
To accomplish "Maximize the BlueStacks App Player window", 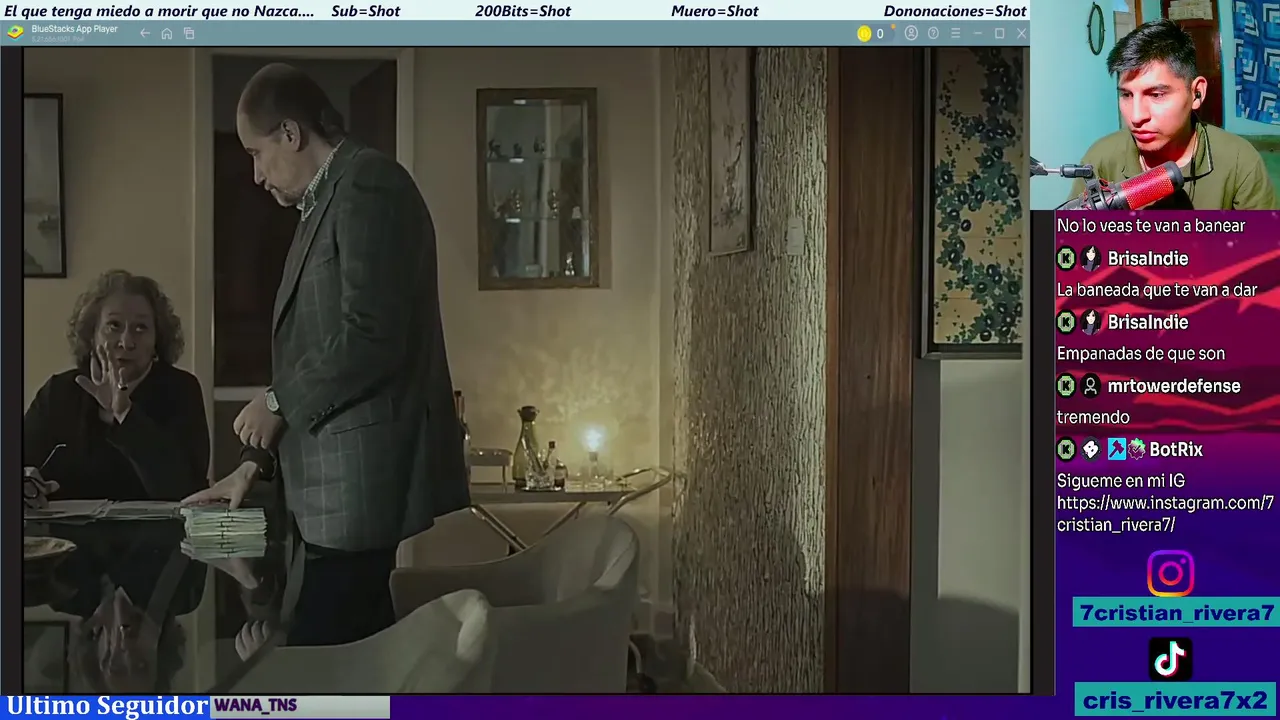I will tap(999, 33).
